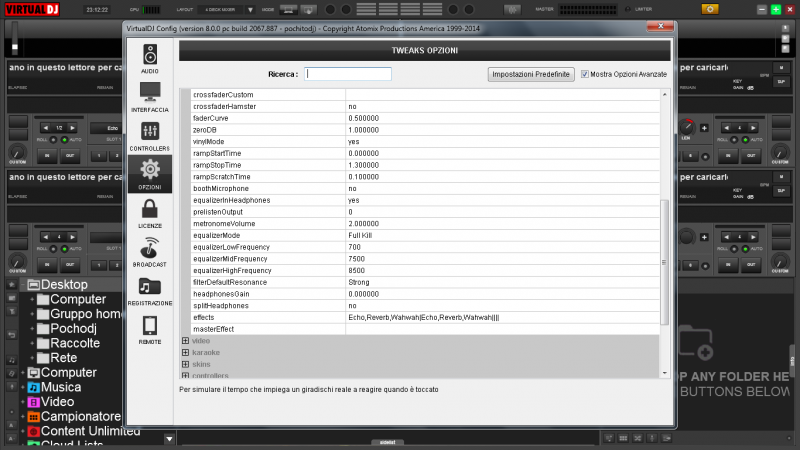Halve loop length on left upper deck

45,128
